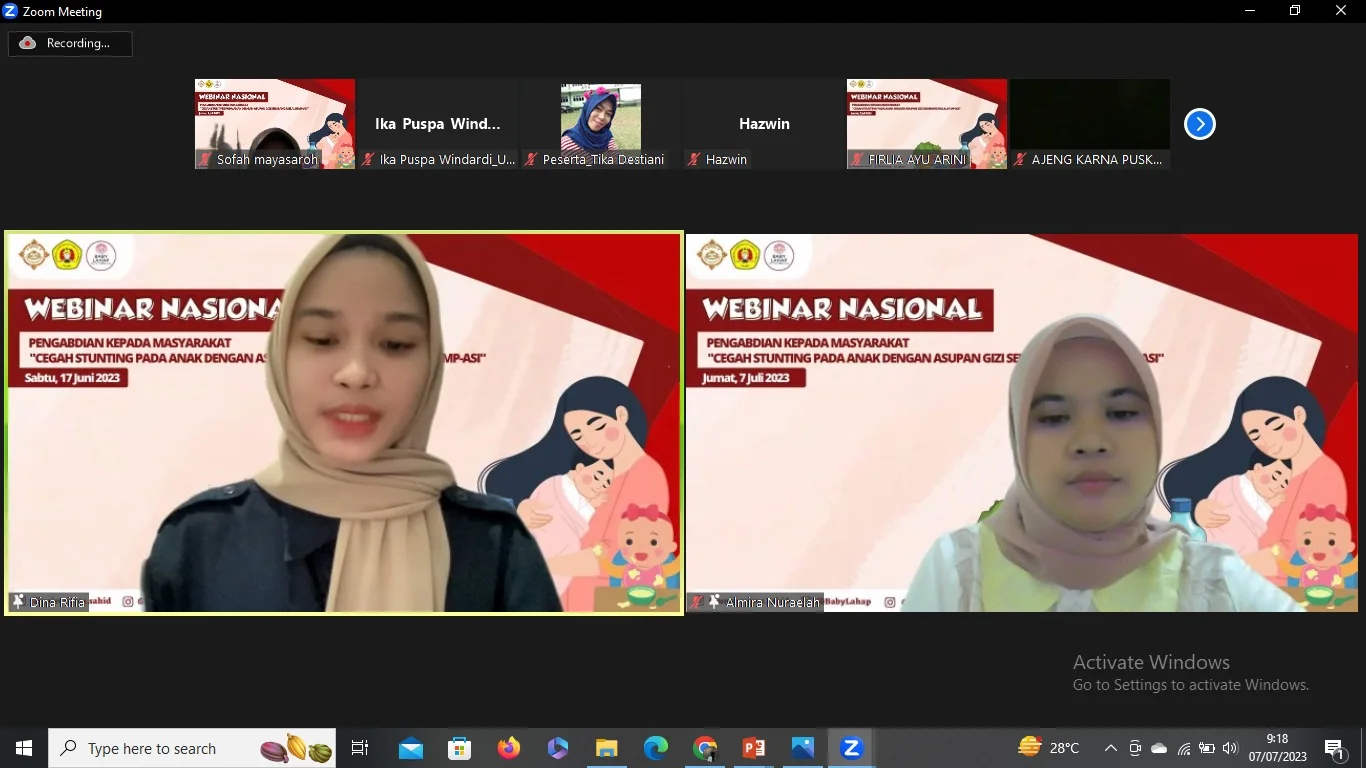
Task: Open the 28°C weather widget
Action: (x=1049, y=748)
